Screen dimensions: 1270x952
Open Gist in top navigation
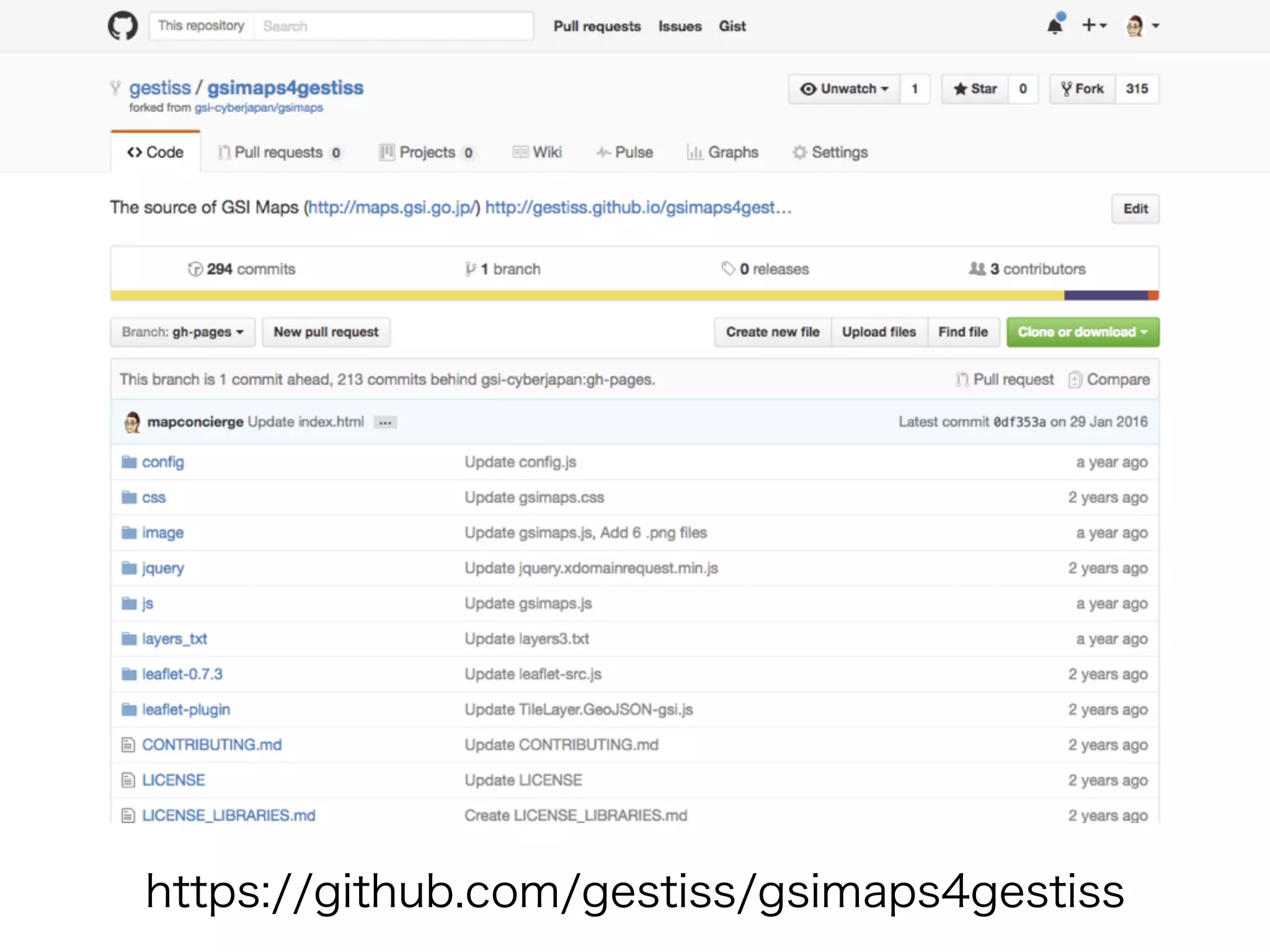pos(732,26)
